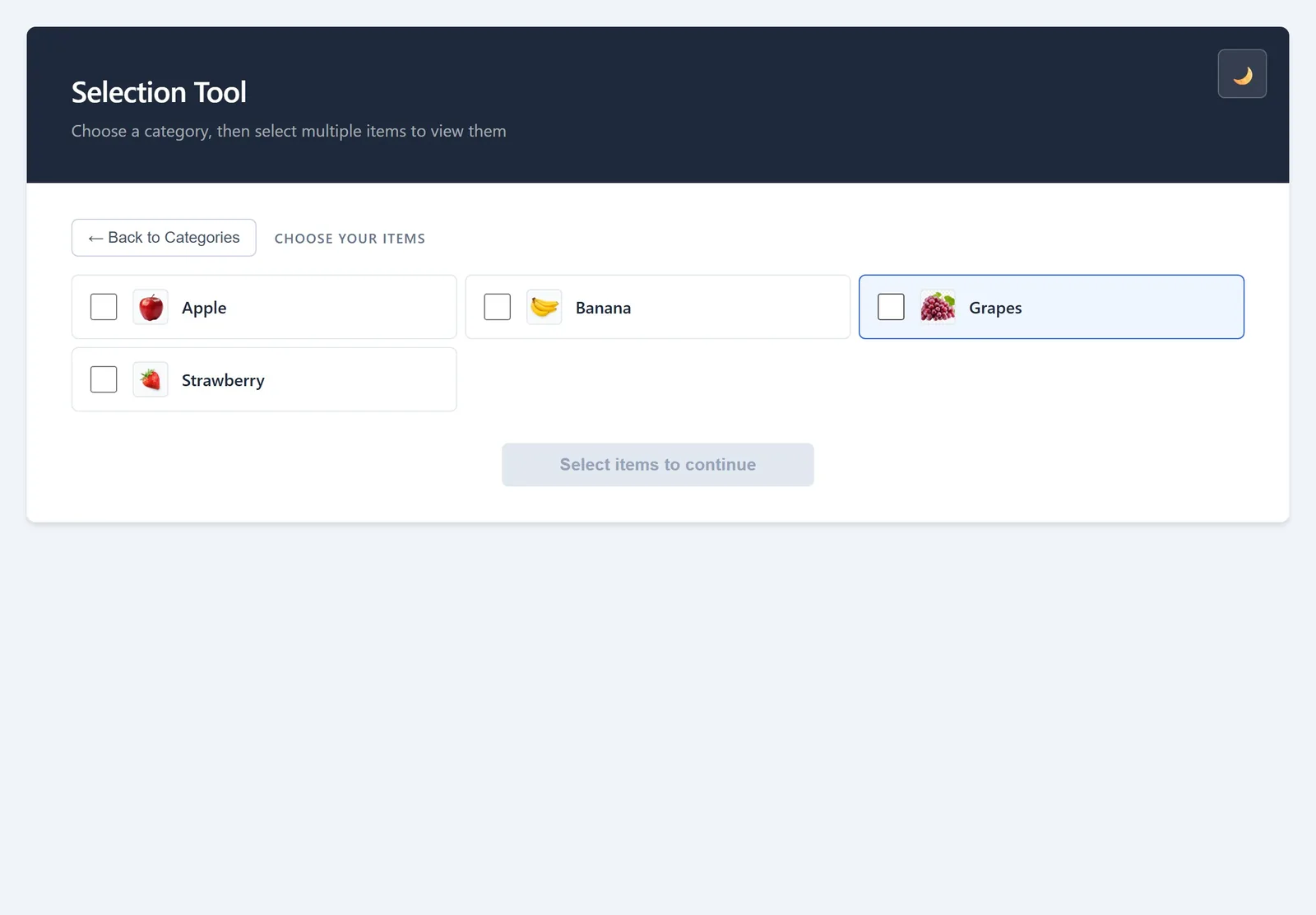Enable the Strawberry checkbox

coord(104,379)
